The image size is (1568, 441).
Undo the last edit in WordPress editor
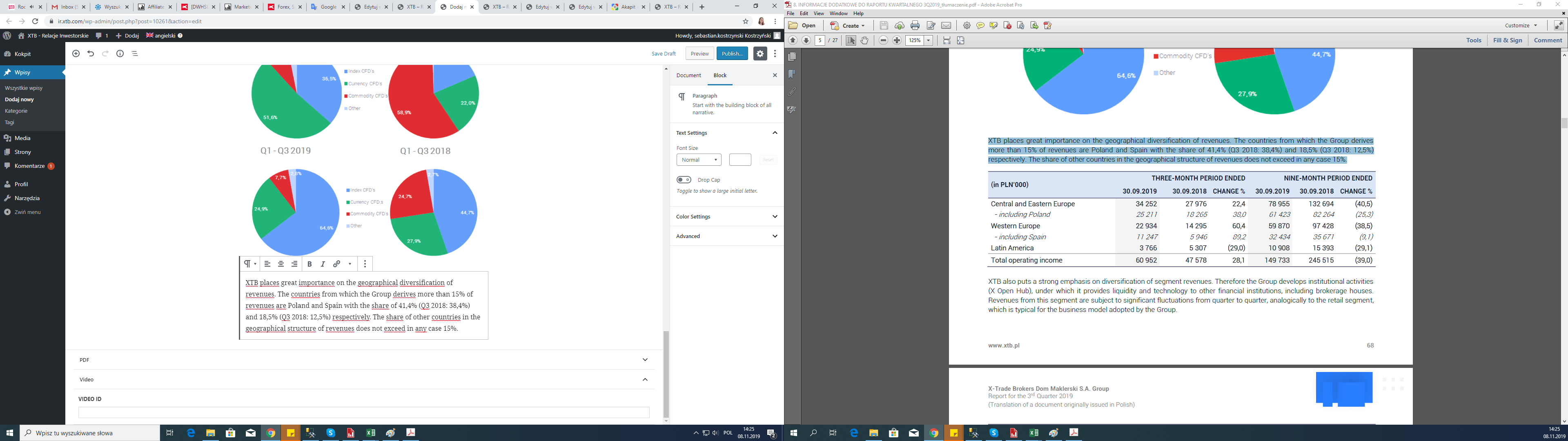[x=91, y=53]
